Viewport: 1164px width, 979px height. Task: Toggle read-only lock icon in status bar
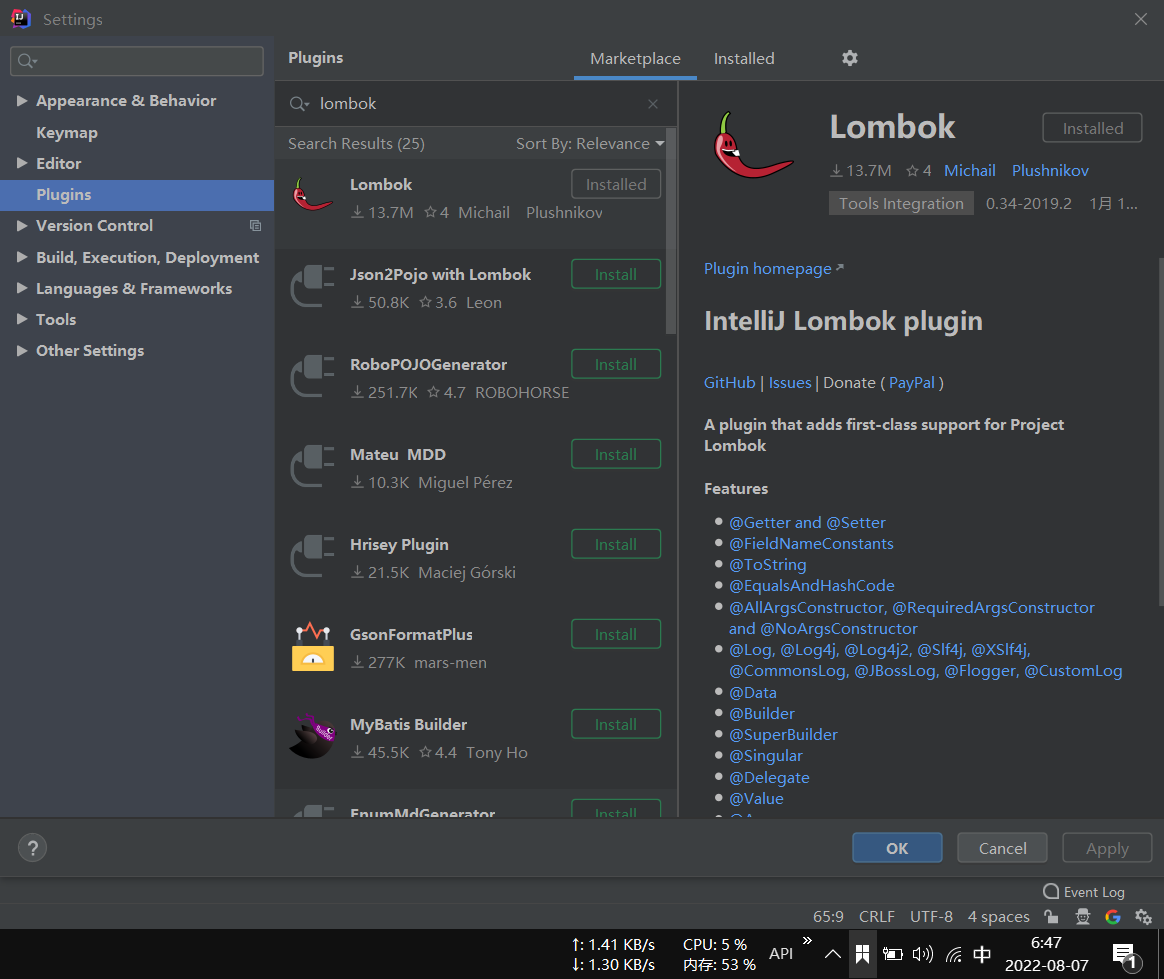1051,917
